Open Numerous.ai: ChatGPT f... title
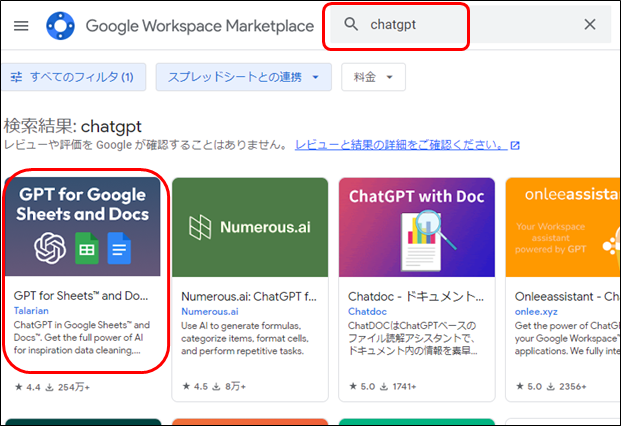 (x=249, y=297)
